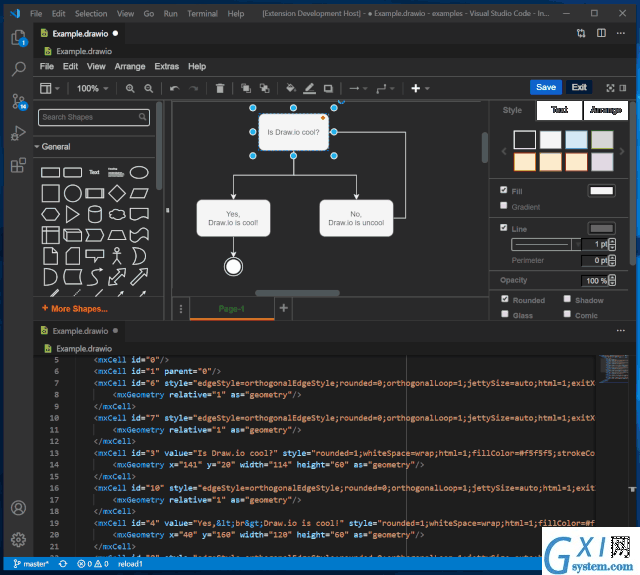Open Source Control view in activity bar
Screen dimensions: 640x575
pyautogui.click(x=18, y=101)
